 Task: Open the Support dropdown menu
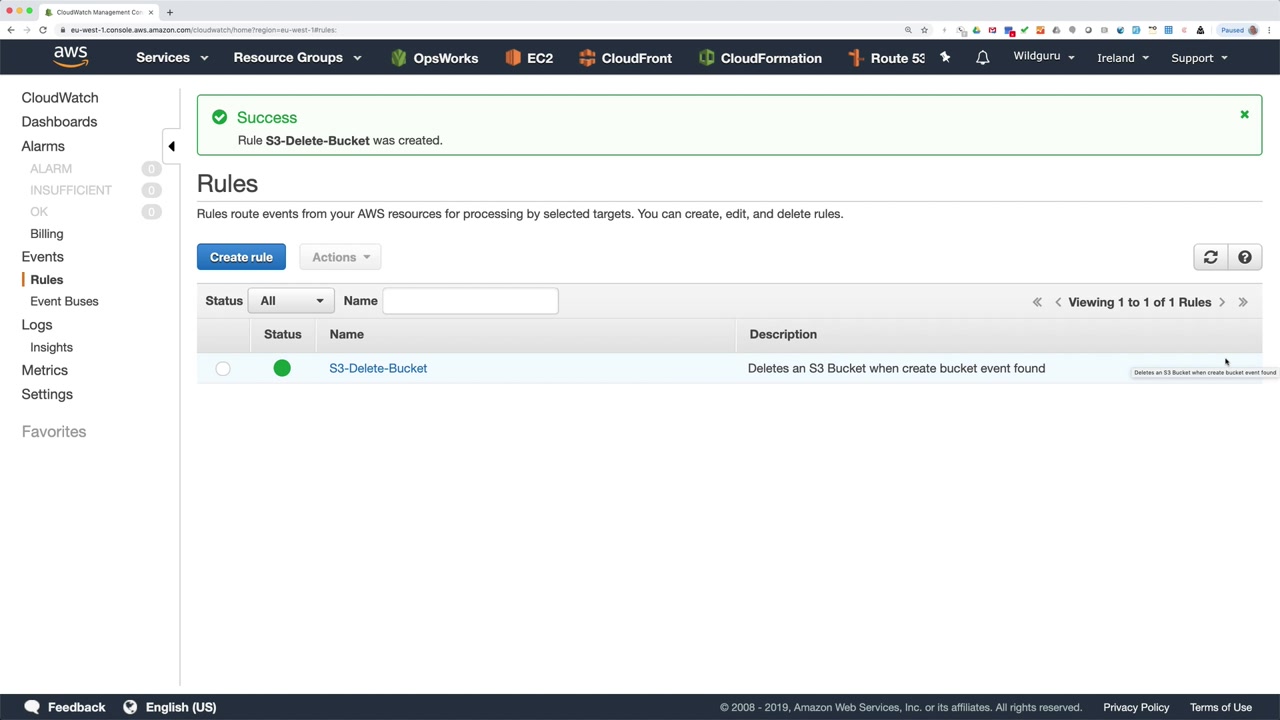(1199, 58)
